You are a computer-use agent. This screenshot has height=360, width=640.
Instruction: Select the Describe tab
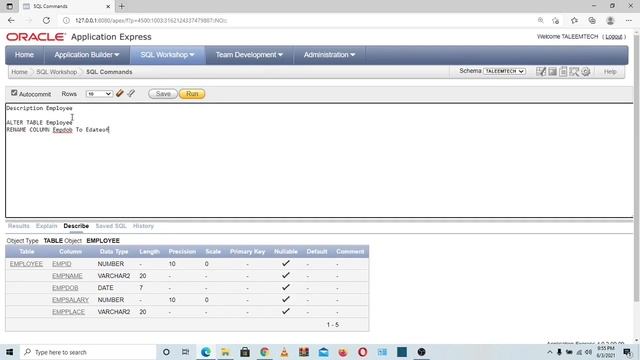76,226
